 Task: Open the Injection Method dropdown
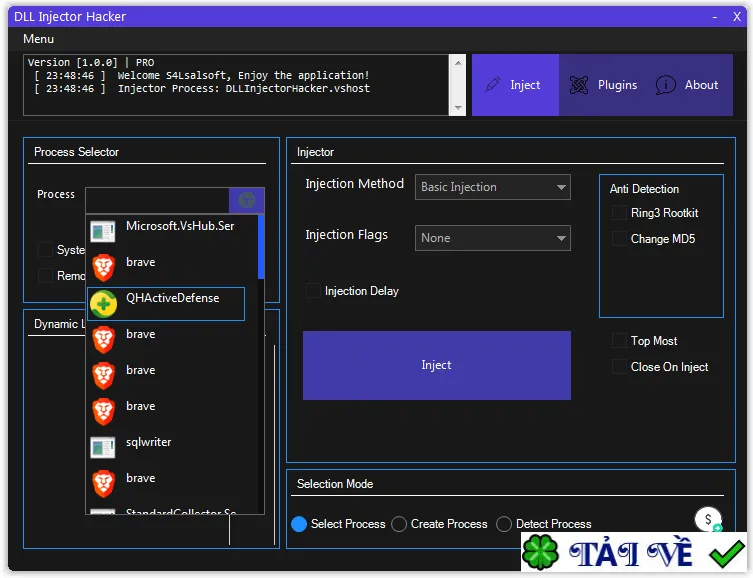point(493,187)
